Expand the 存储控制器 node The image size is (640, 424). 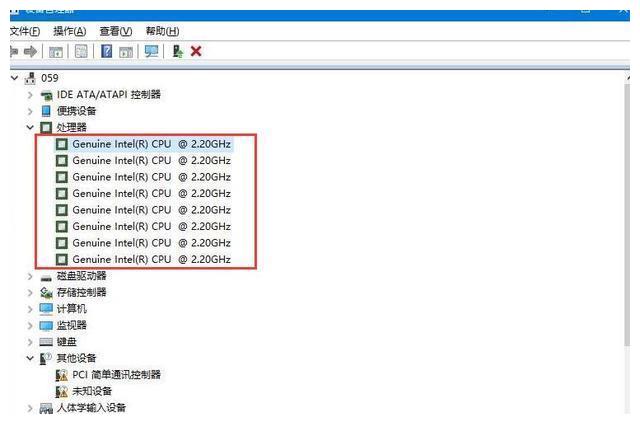(x=30, y=293)
